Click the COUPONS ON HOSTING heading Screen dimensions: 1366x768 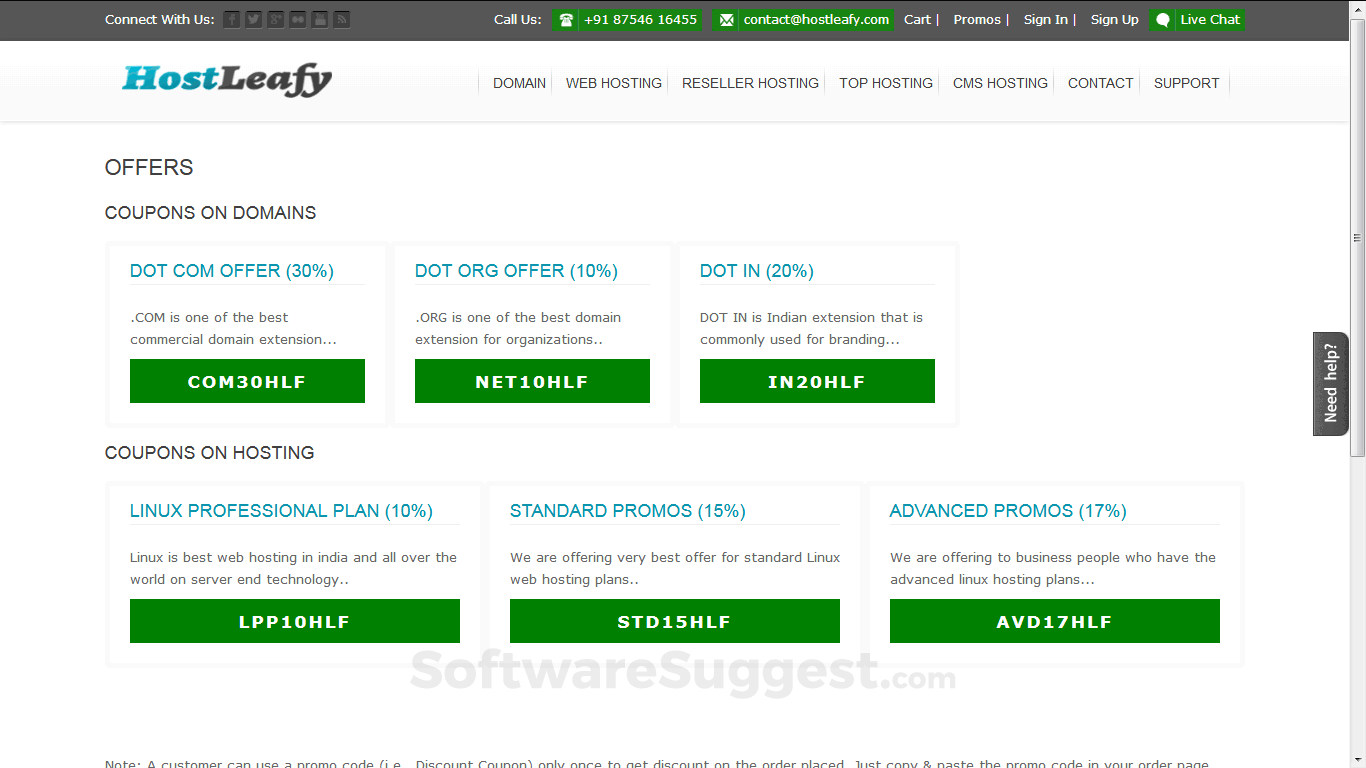coord(209,453)
